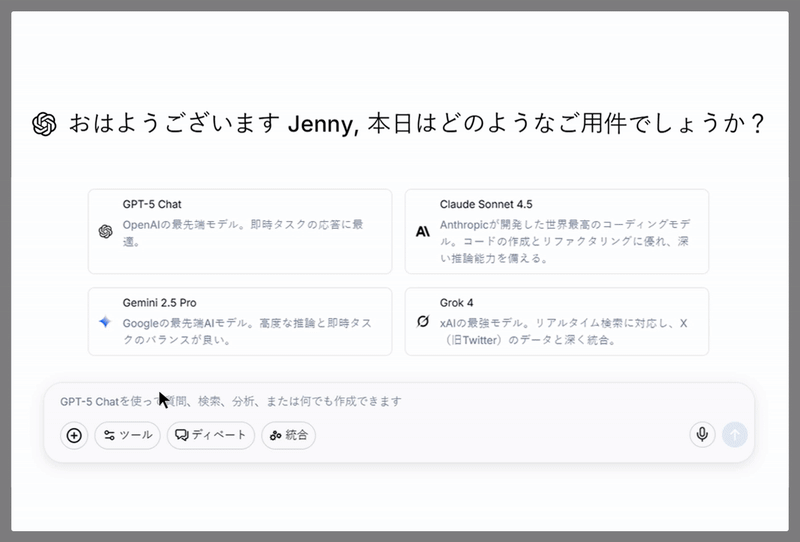Pick the Gemini 2.5 Pro card title
The height and width of the screenshot is (542, 800).
[159, 303]
